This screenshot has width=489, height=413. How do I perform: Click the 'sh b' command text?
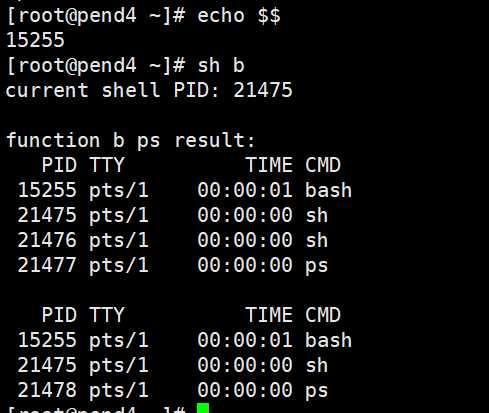point(221,65)
